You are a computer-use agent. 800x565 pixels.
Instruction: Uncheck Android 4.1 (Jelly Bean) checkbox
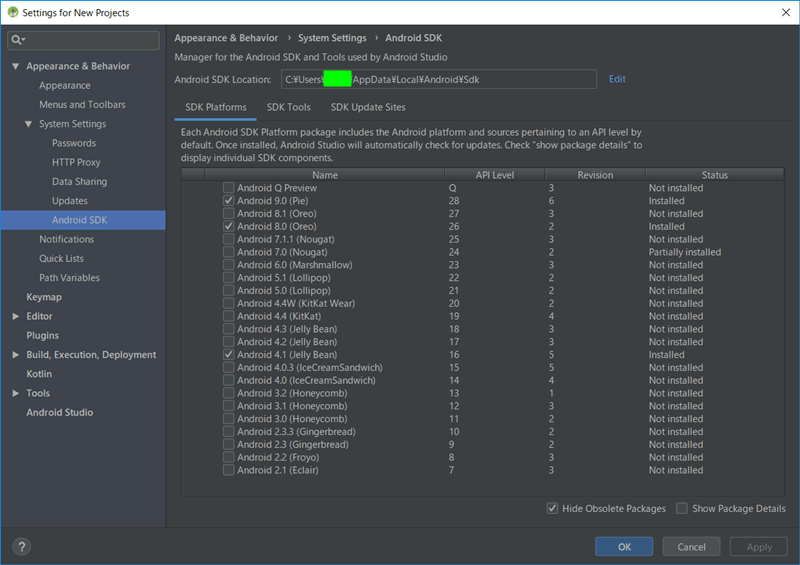(229, 355)
